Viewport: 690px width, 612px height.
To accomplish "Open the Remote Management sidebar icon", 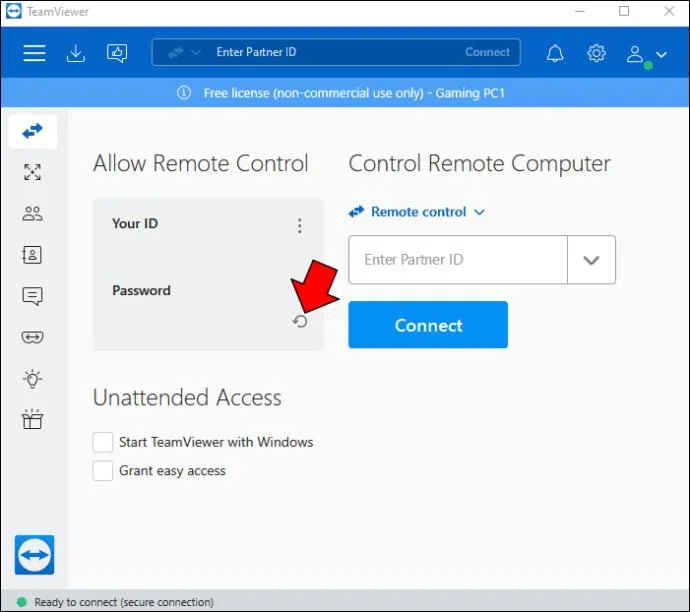I will 33,172.
